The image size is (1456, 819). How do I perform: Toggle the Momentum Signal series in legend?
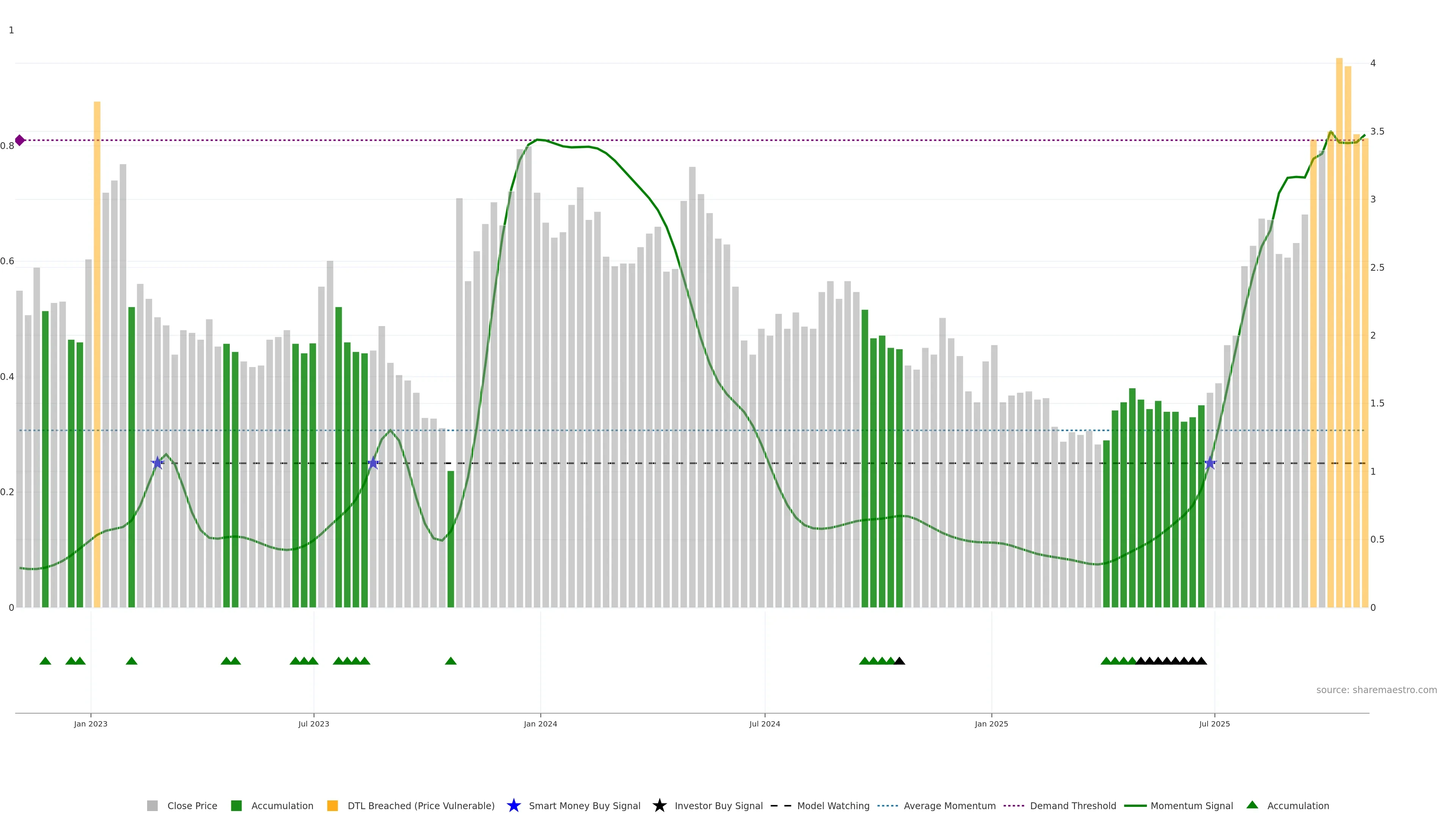[1191, 805]
